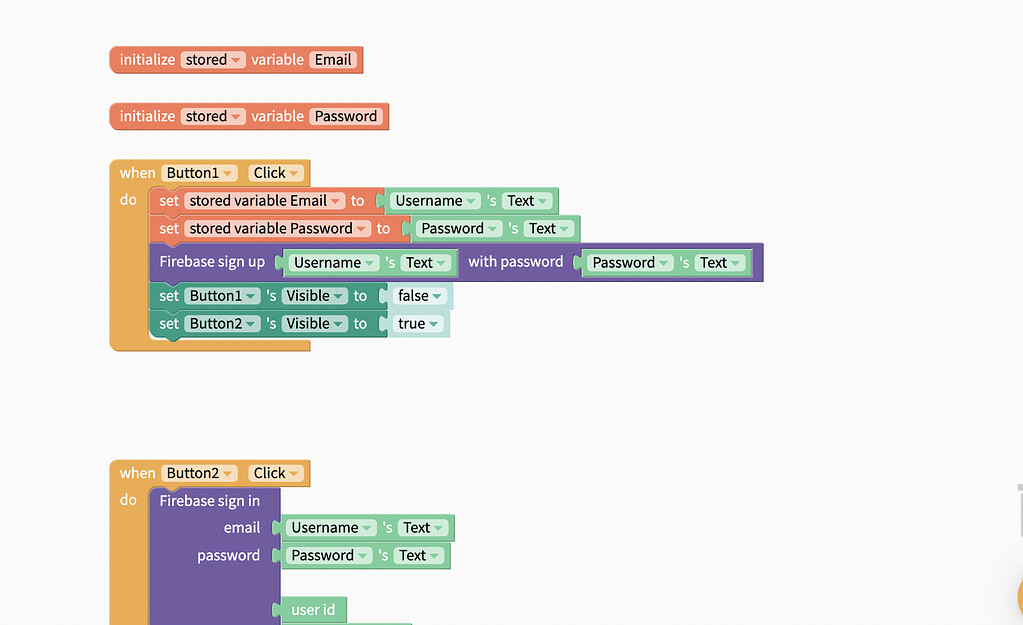Toggle the false boolean value dropdown
The height and width of the screenshot is (625, 1023).
(x=420, y=296)
